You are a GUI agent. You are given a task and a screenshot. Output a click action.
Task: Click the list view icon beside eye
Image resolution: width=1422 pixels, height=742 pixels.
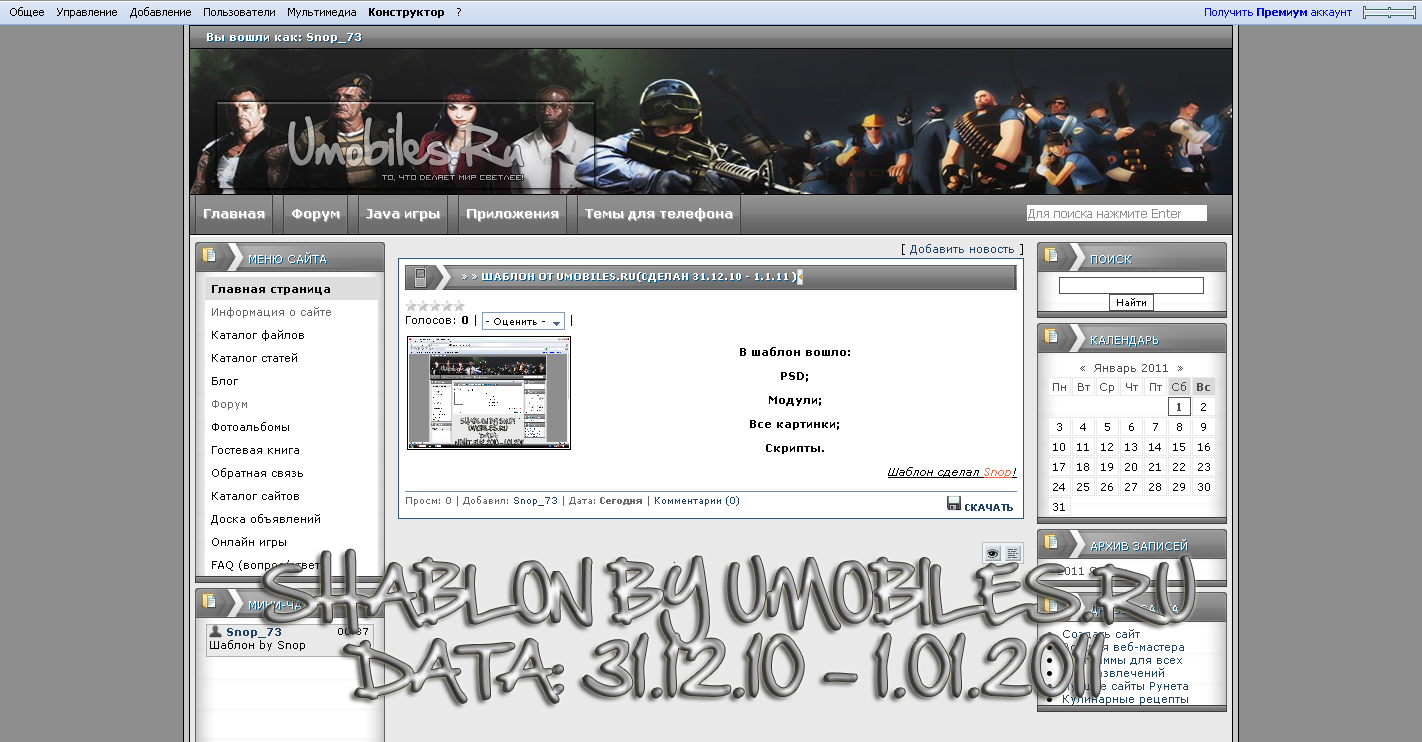coord(1013,553)
